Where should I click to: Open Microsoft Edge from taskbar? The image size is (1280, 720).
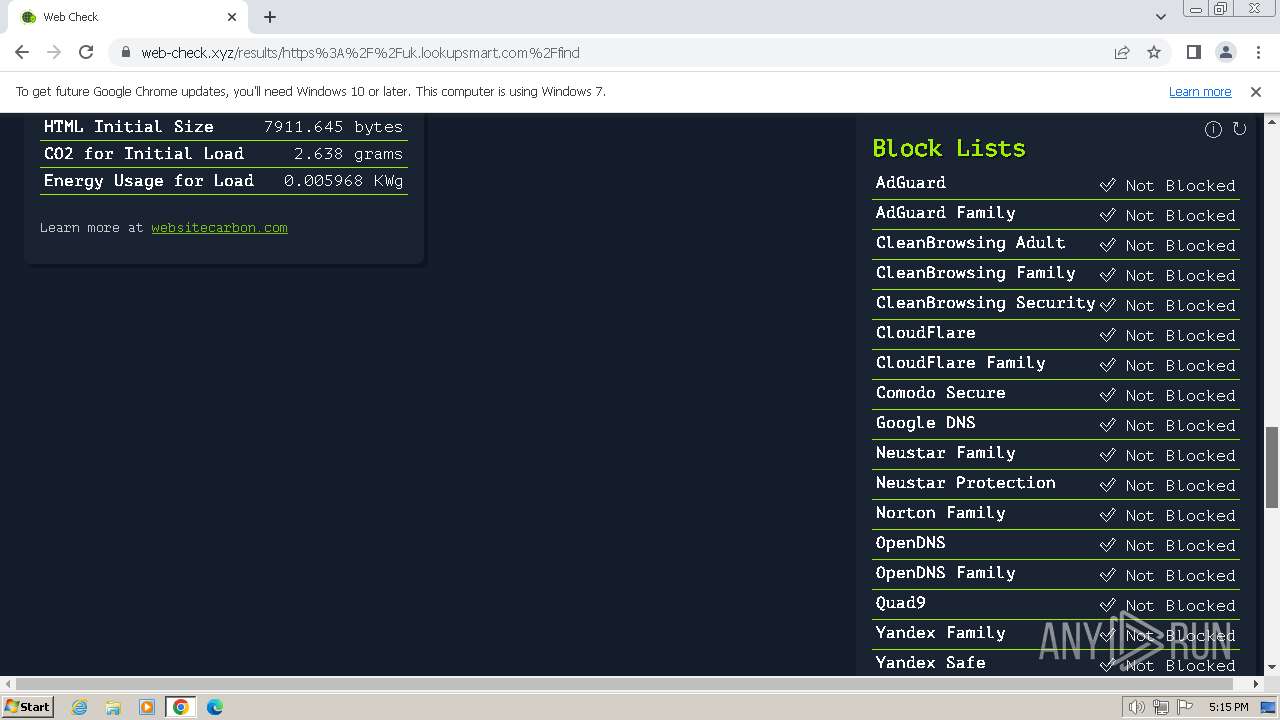tap(215, 707)
